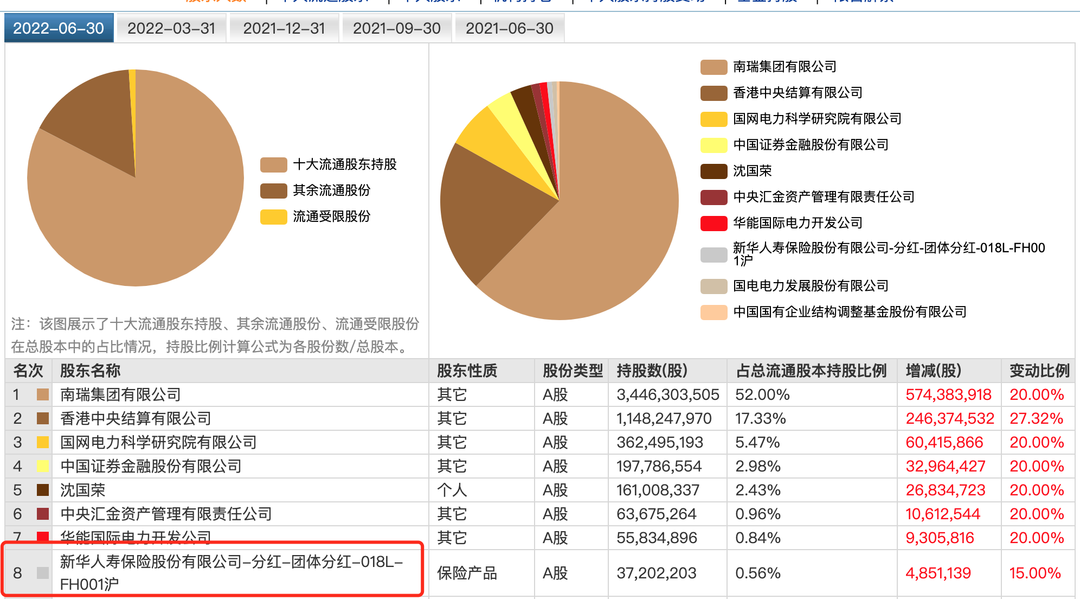Select the increase value 246,374,532
Image resolution: width=1080 pixels, height=599 pixels.
pos(950,419)
